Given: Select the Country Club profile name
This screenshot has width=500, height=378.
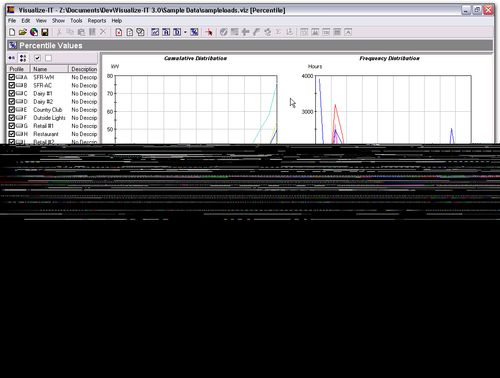Looking at the screenshot, I should tap(48, 110).
